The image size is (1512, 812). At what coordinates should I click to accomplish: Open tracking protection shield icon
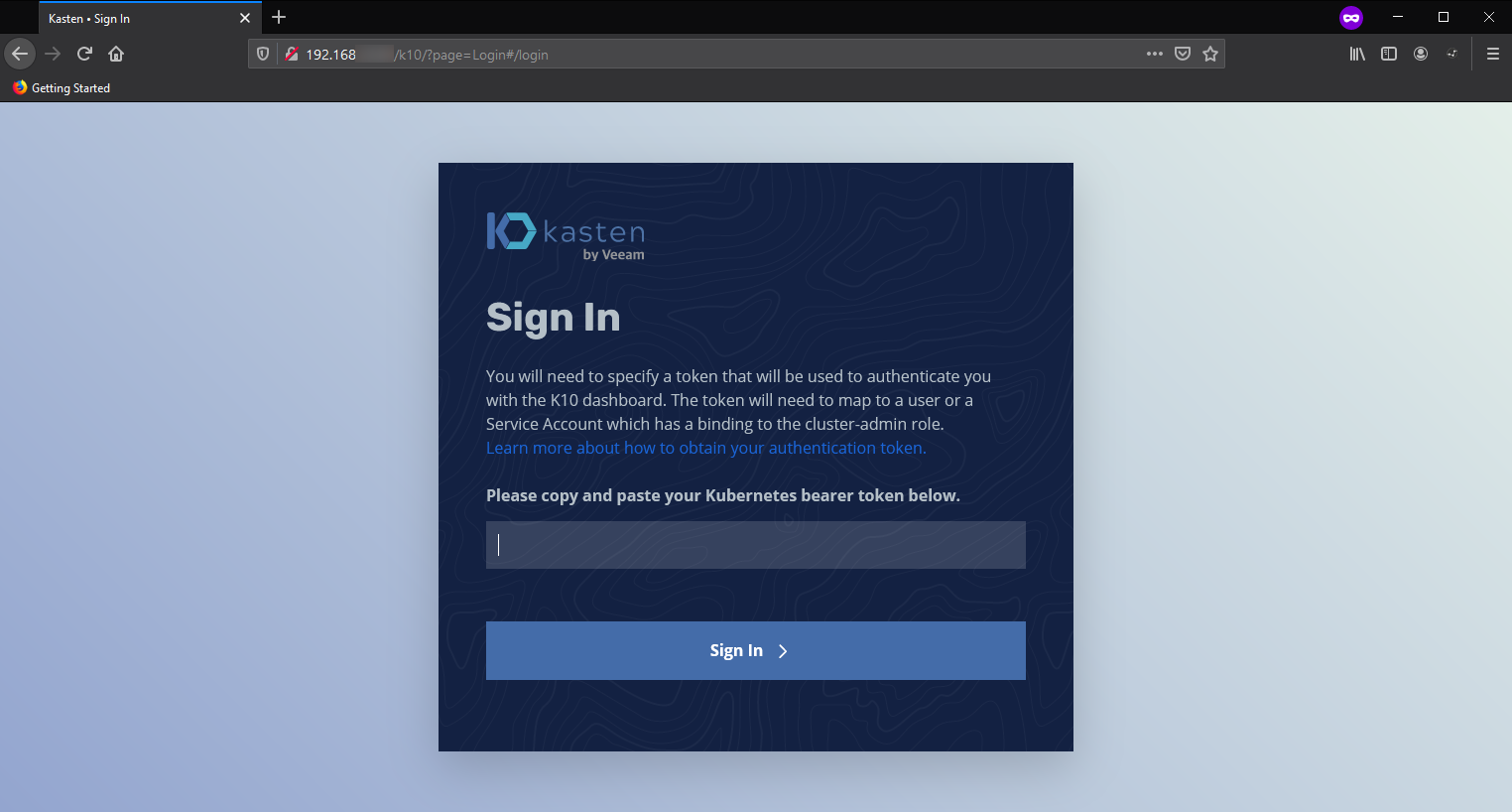[263, 55]
